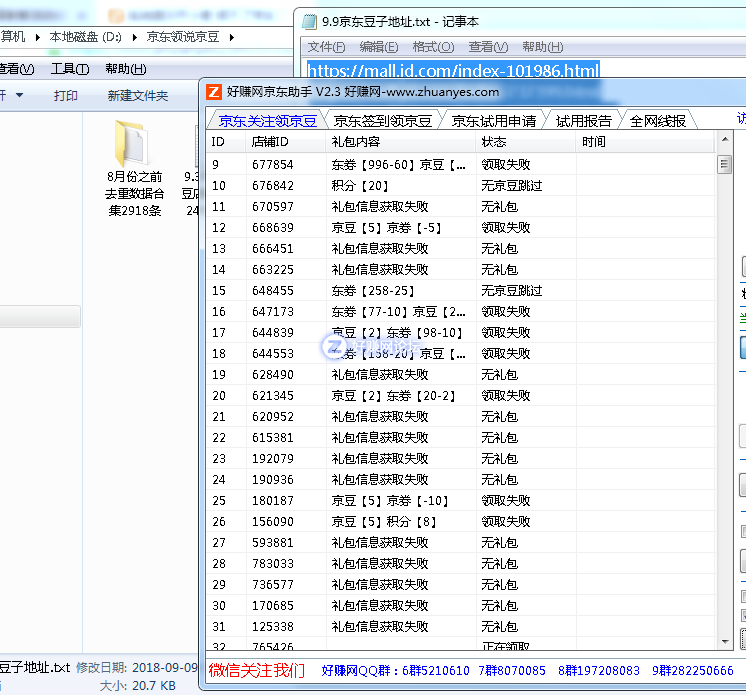Screen dimensions: 746x695
Task: Click the 7群8070085 QQ group text
Action: [x=512, y=671]
